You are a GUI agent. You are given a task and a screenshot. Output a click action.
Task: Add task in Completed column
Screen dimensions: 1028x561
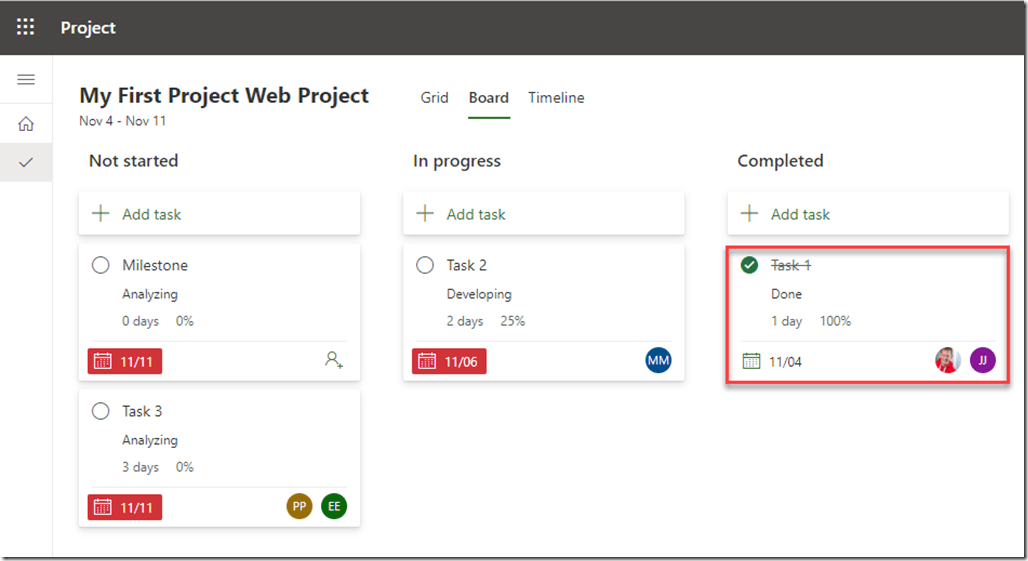[x=868, y=214]
